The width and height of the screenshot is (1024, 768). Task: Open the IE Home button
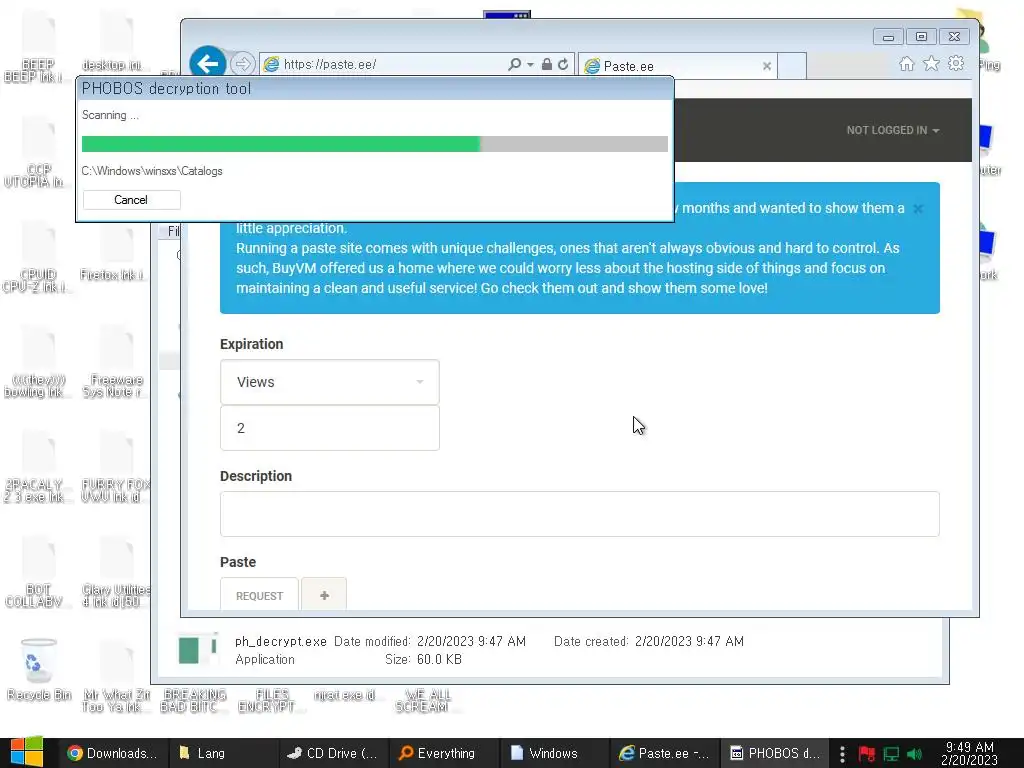[906, 63]
